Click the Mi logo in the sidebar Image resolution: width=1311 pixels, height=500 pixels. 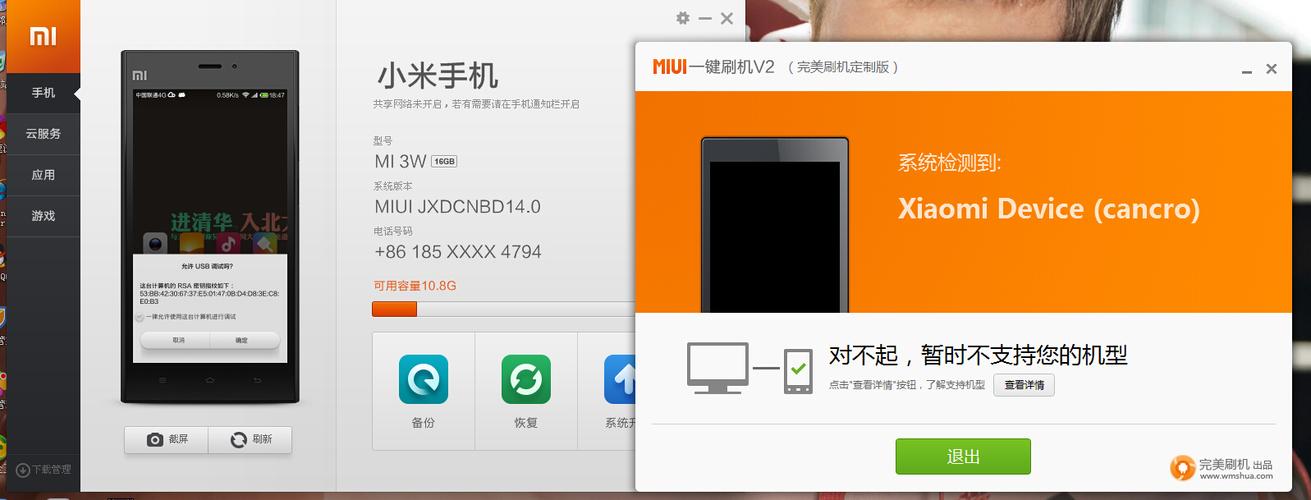pos(43,36)
